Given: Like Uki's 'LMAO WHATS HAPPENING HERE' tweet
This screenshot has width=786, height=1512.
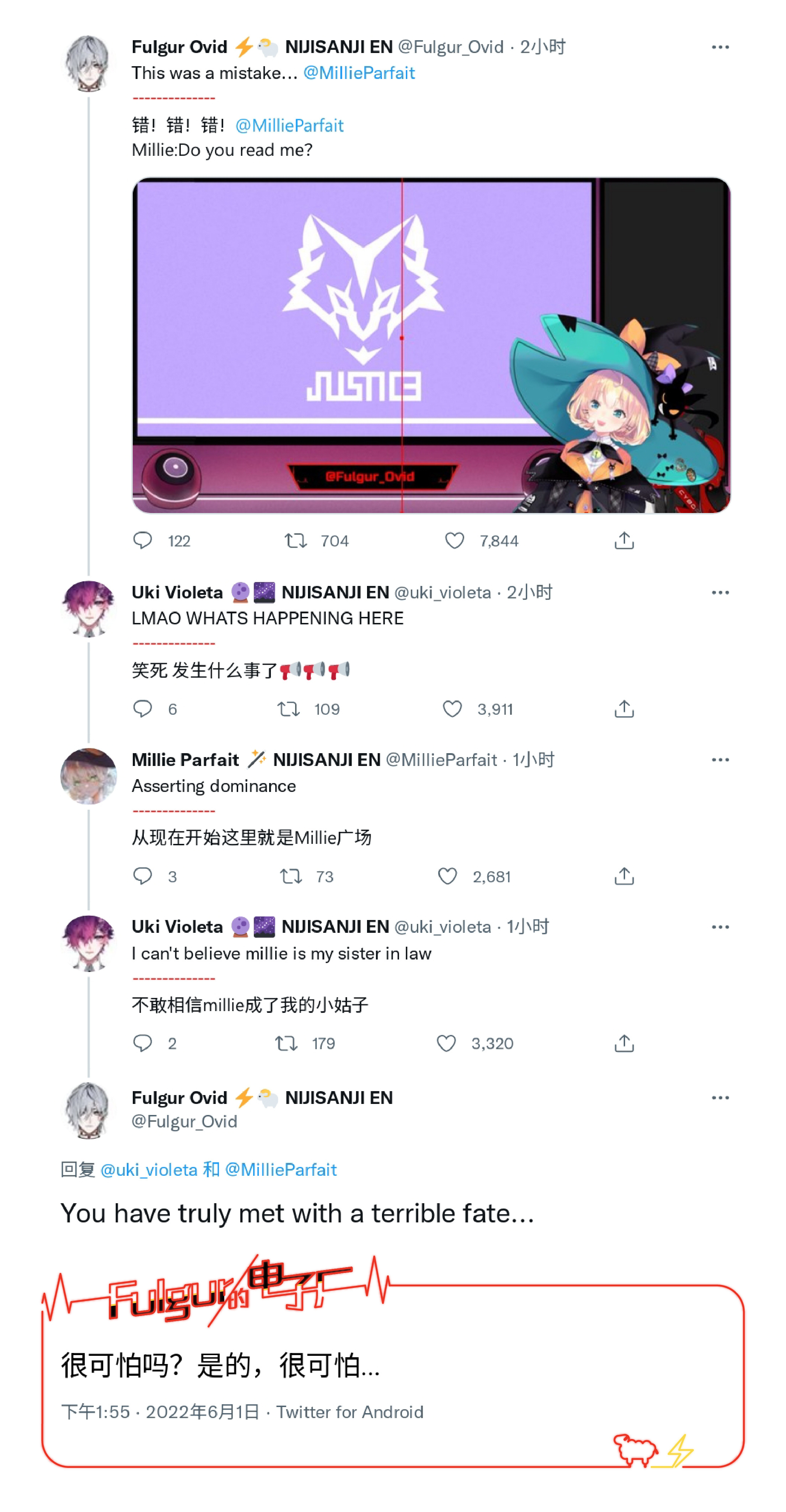Looking at the screenshot, I should [452, 708].
